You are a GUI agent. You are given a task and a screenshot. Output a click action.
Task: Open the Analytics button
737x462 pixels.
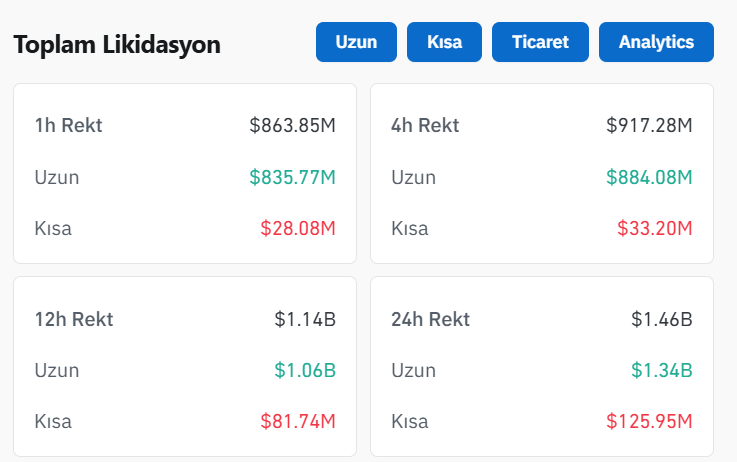(x=656, y=42)
